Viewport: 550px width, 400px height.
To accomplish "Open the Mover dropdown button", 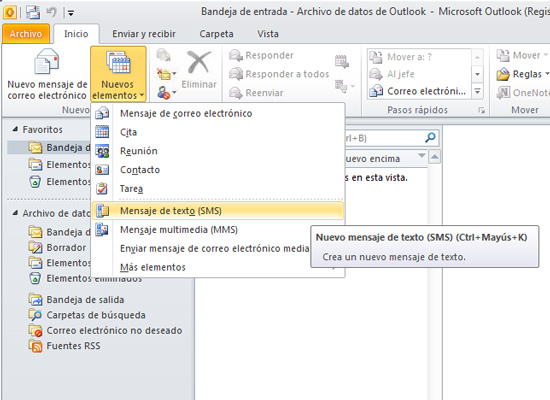I will [522, 55].
